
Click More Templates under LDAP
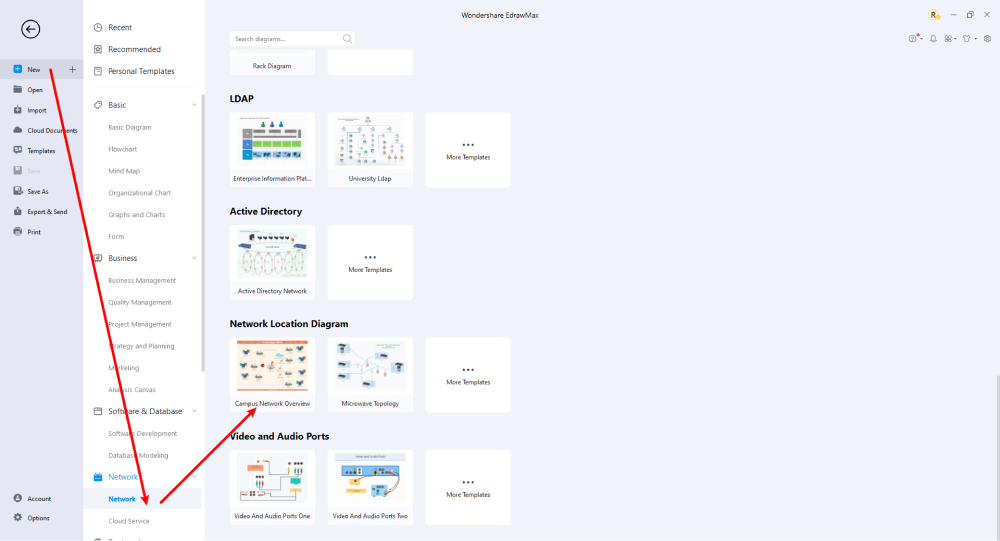(x=468, y=150)
